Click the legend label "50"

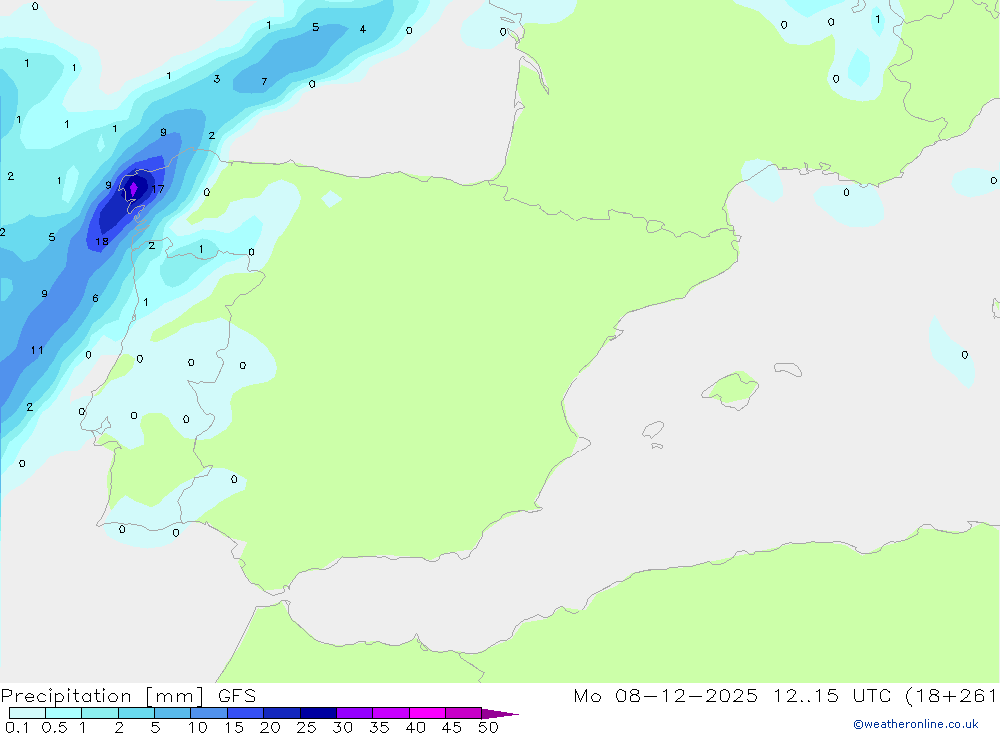pyautogui.click(x=488, y=727)
